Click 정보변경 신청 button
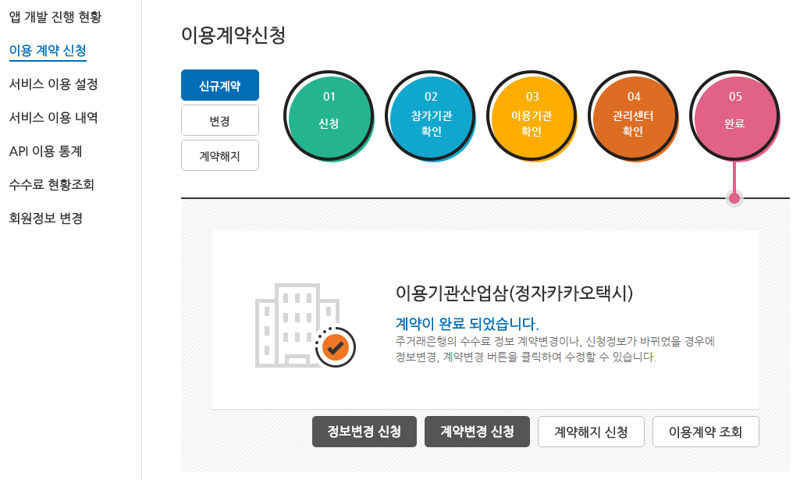The width and height of the screenshot is (800, 480). [x=364, y=432]
